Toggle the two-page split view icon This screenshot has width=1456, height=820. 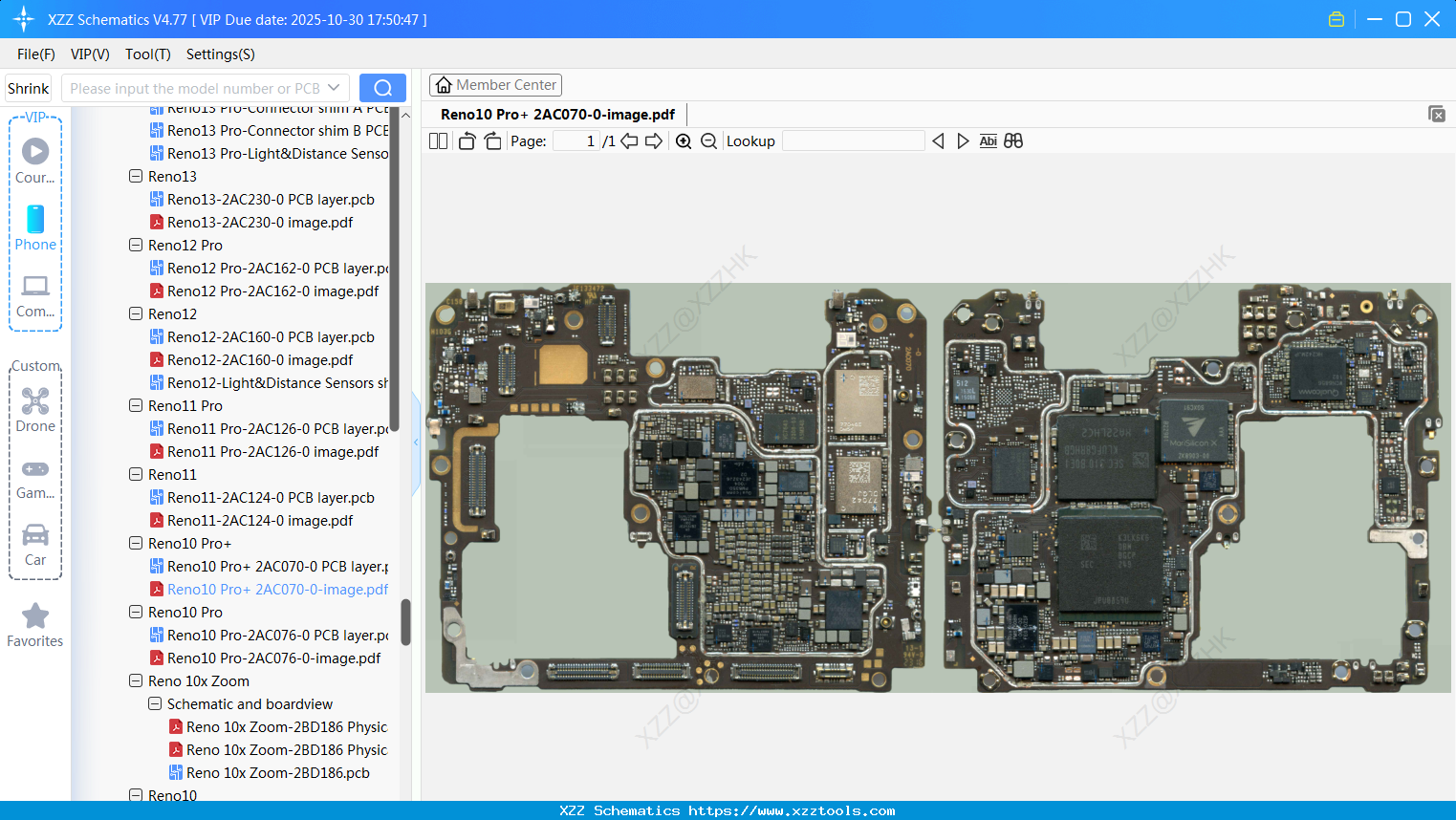pos(438,141)
